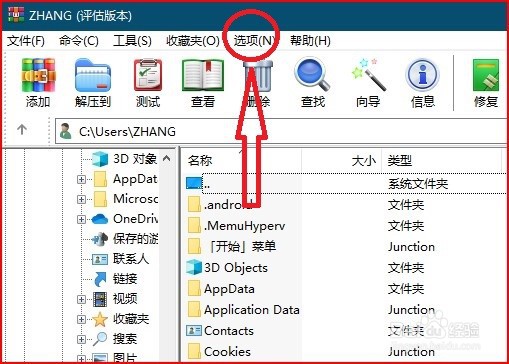Viewport: 509px width, 364px height.
Task: Go up one folder level arrow
Action: click(22, 129)
